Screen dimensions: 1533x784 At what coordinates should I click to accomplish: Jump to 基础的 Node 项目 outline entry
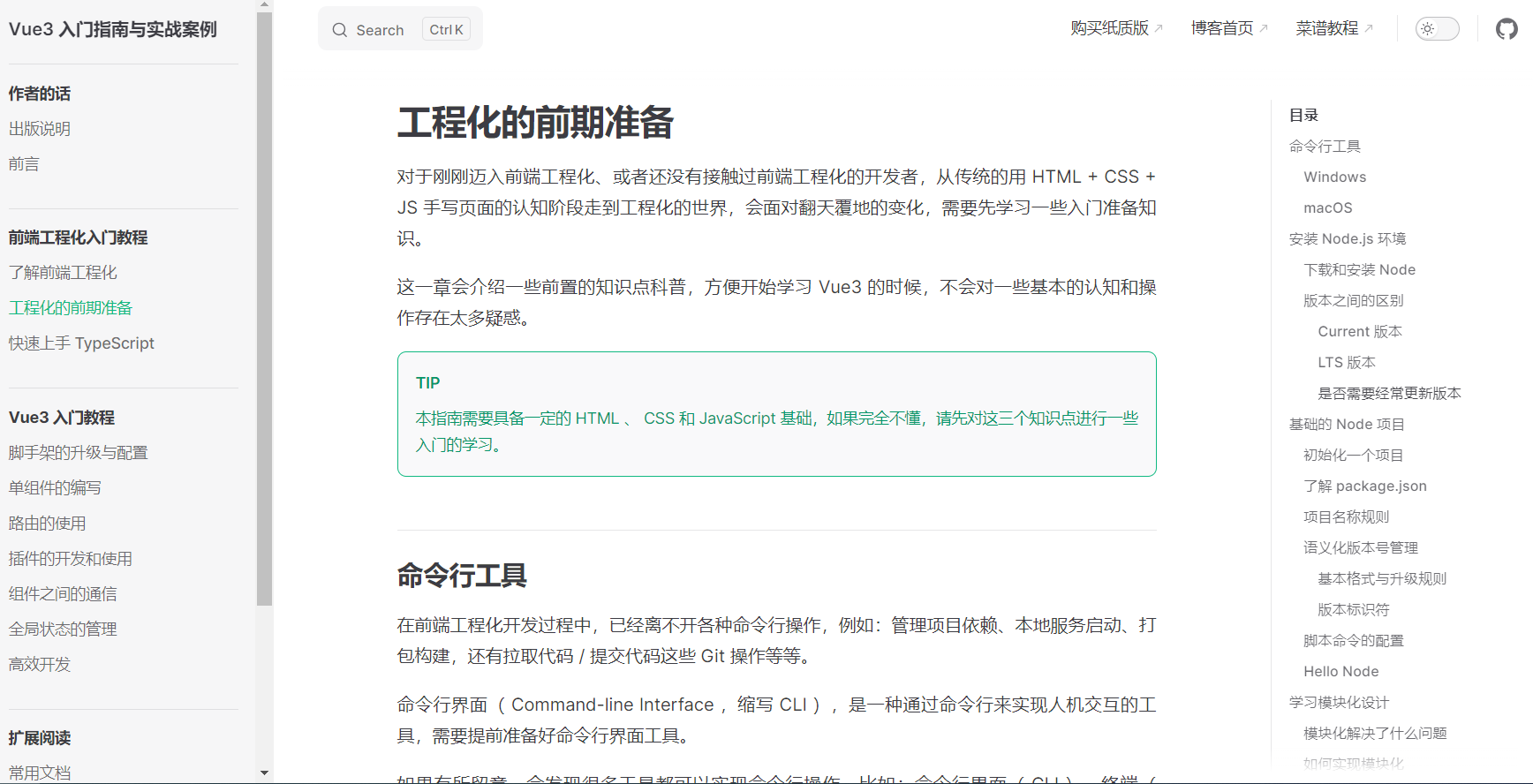coord(1347,425)
